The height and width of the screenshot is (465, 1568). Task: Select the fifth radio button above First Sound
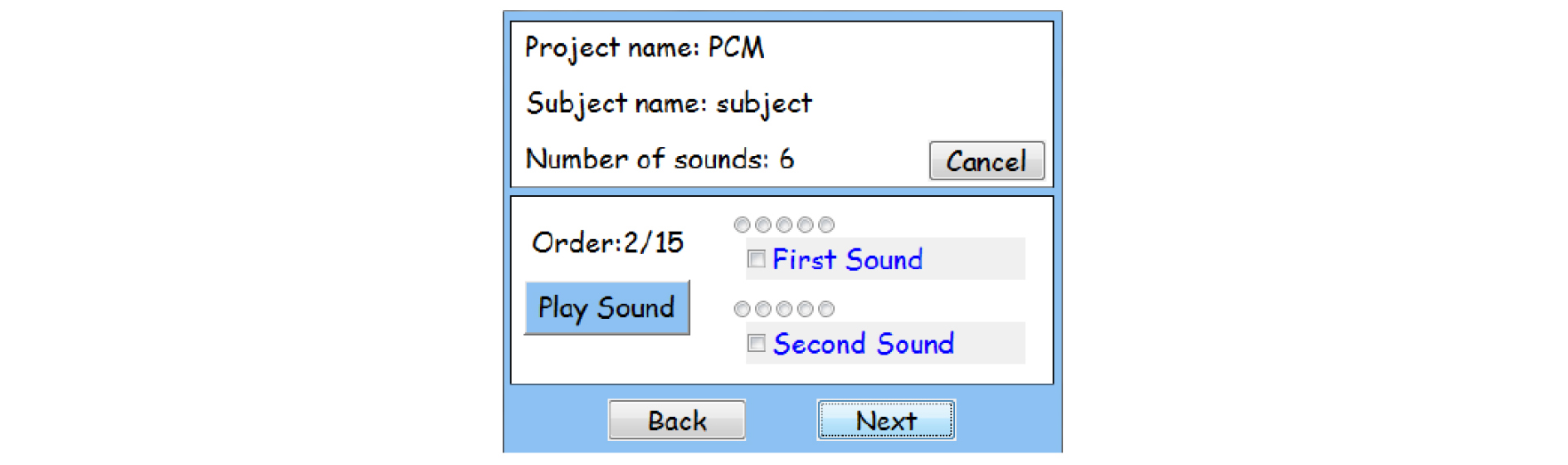[x=826, y=224]
